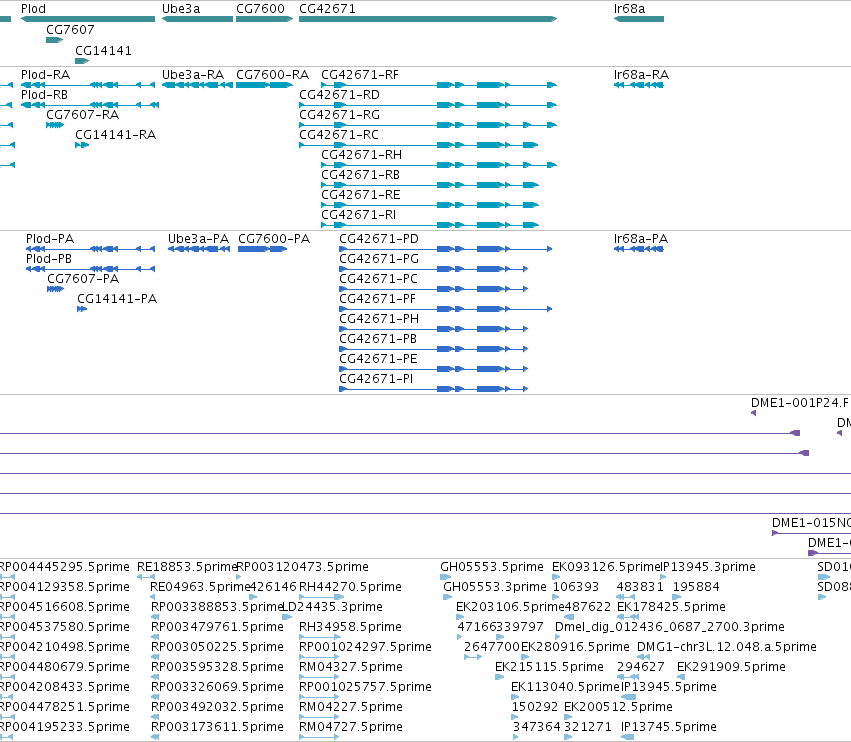Select transcript CG42671-RC label

[339, 135]
